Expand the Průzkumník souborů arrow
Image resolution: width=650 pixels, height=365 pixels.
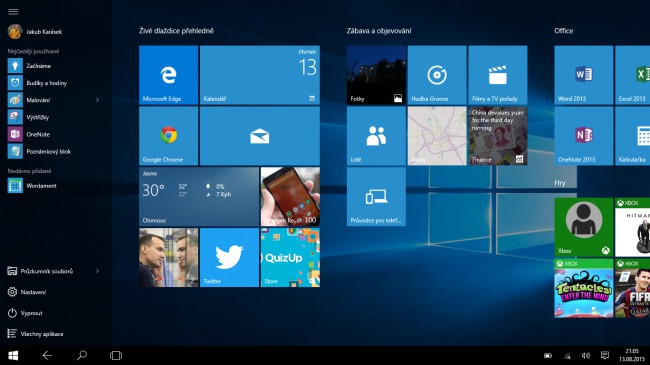97,271
